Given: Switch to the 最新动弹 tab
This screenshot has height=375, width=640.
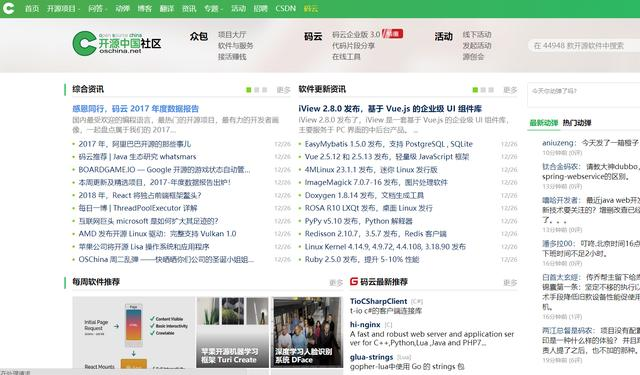Looking at the screenshot, I should click(543, 123).
